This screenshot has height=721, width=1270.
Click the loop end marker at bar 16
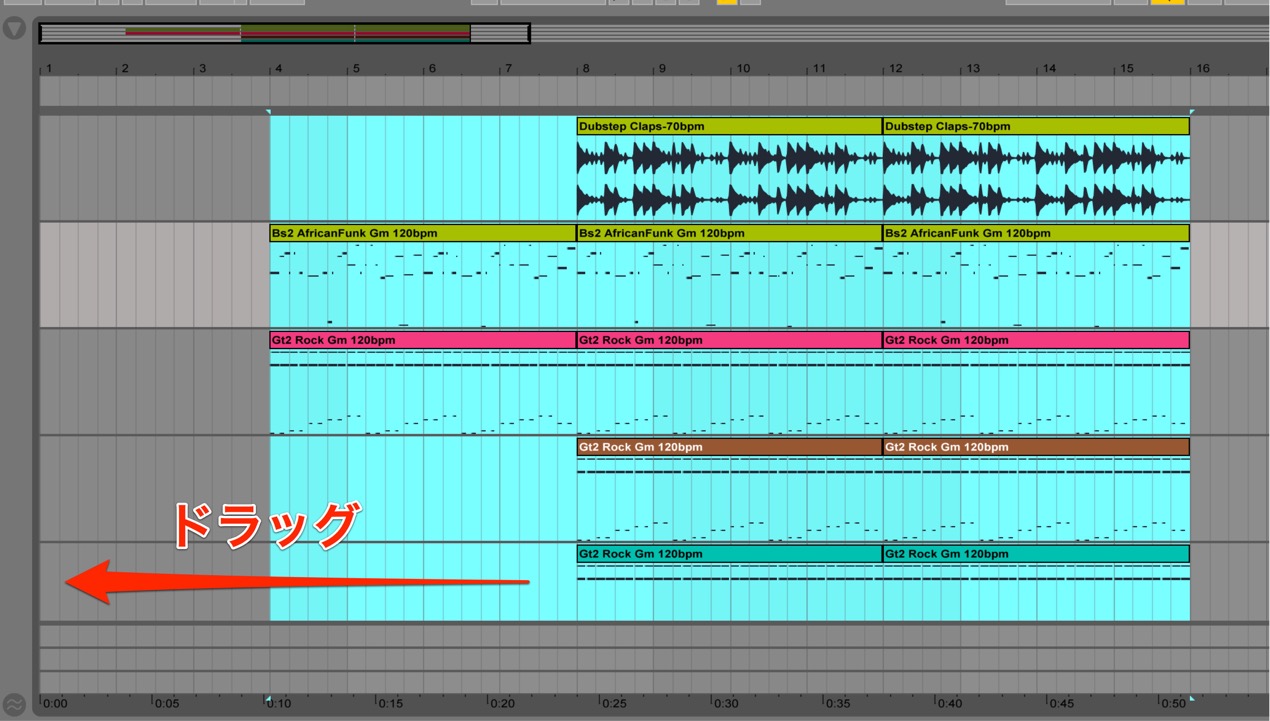(1191, 111)
